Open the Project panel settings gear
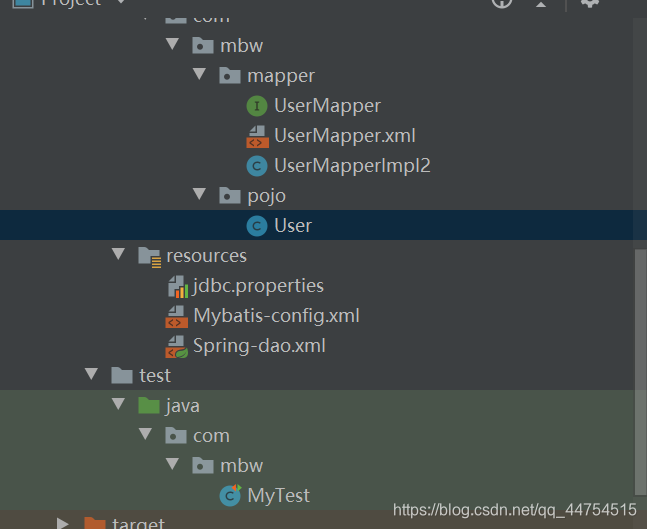 click(590, 3)
